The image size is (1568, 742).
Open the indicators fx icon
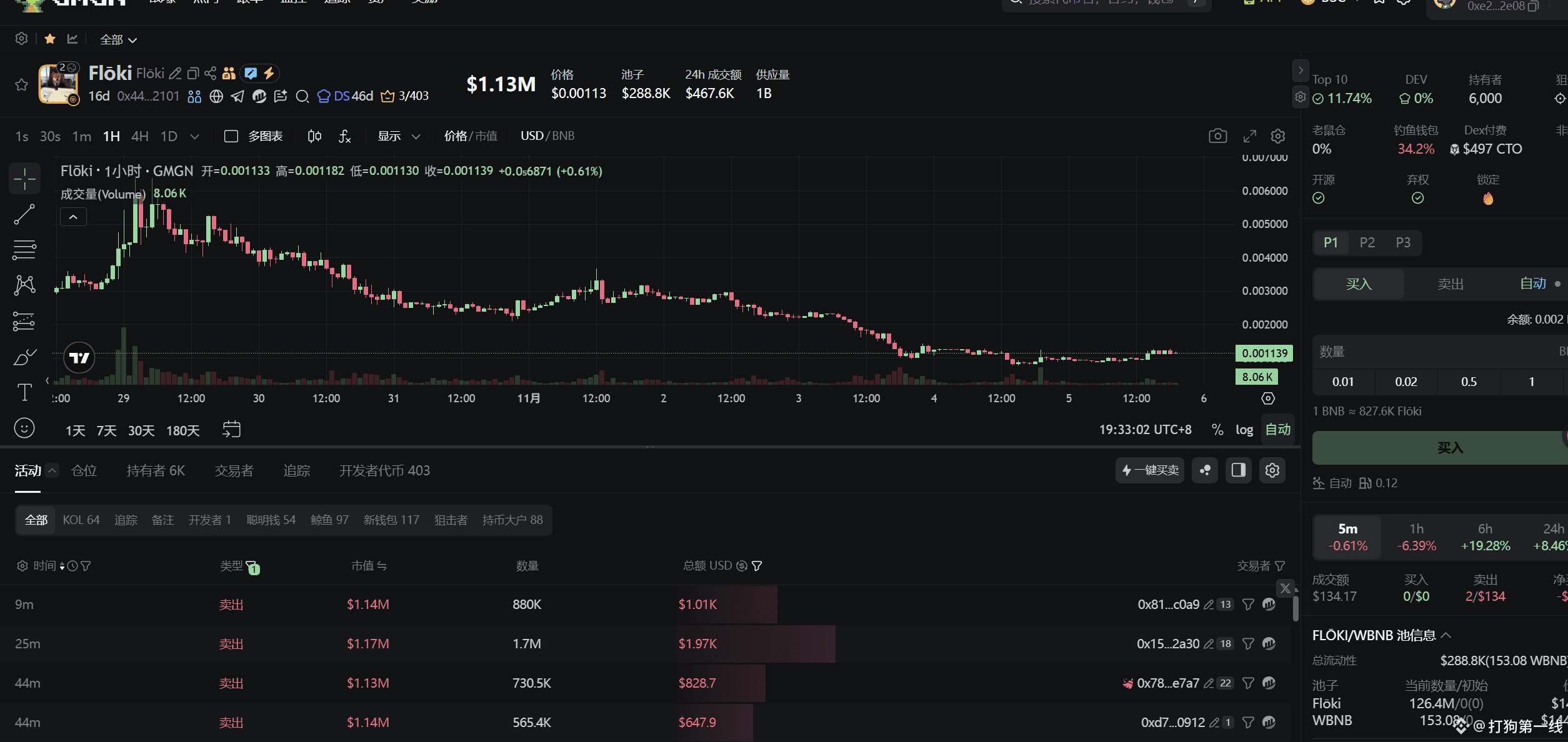tap(344, 136)
